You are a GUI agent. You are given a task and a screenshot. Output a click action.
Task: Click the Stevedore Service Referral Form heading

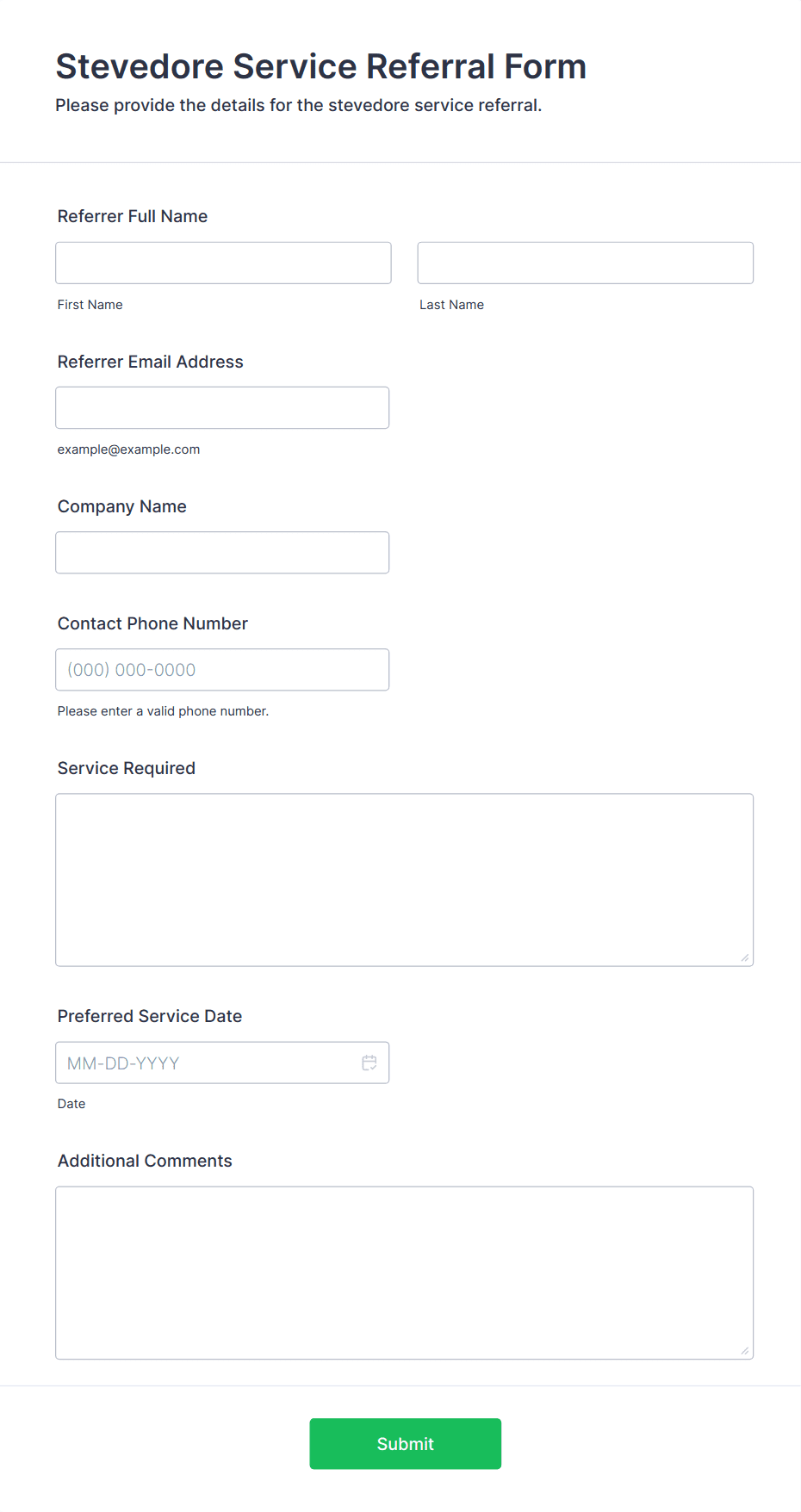[320, 66]
